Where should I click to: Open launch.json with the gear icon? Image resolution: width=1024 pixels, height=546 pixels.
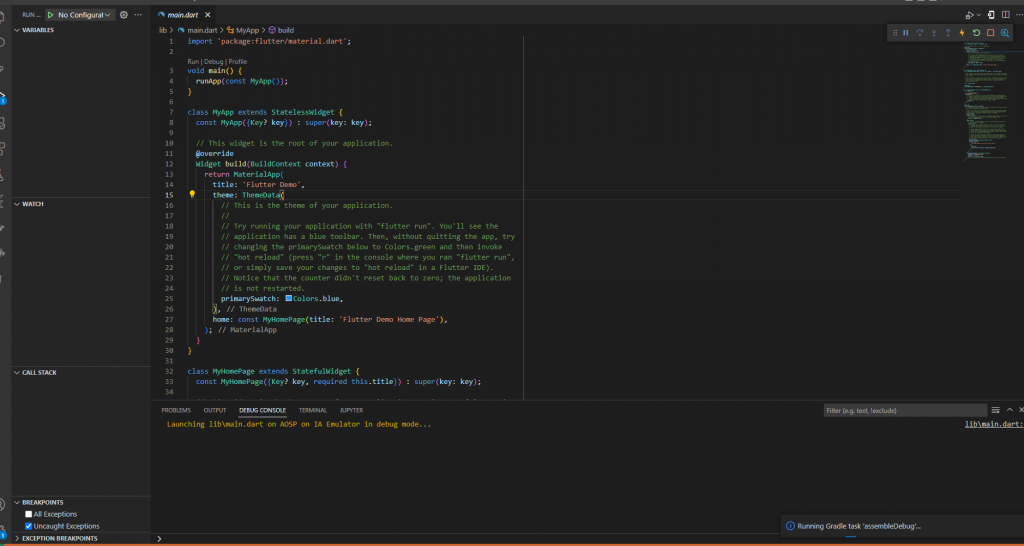(x=123, y=14)
